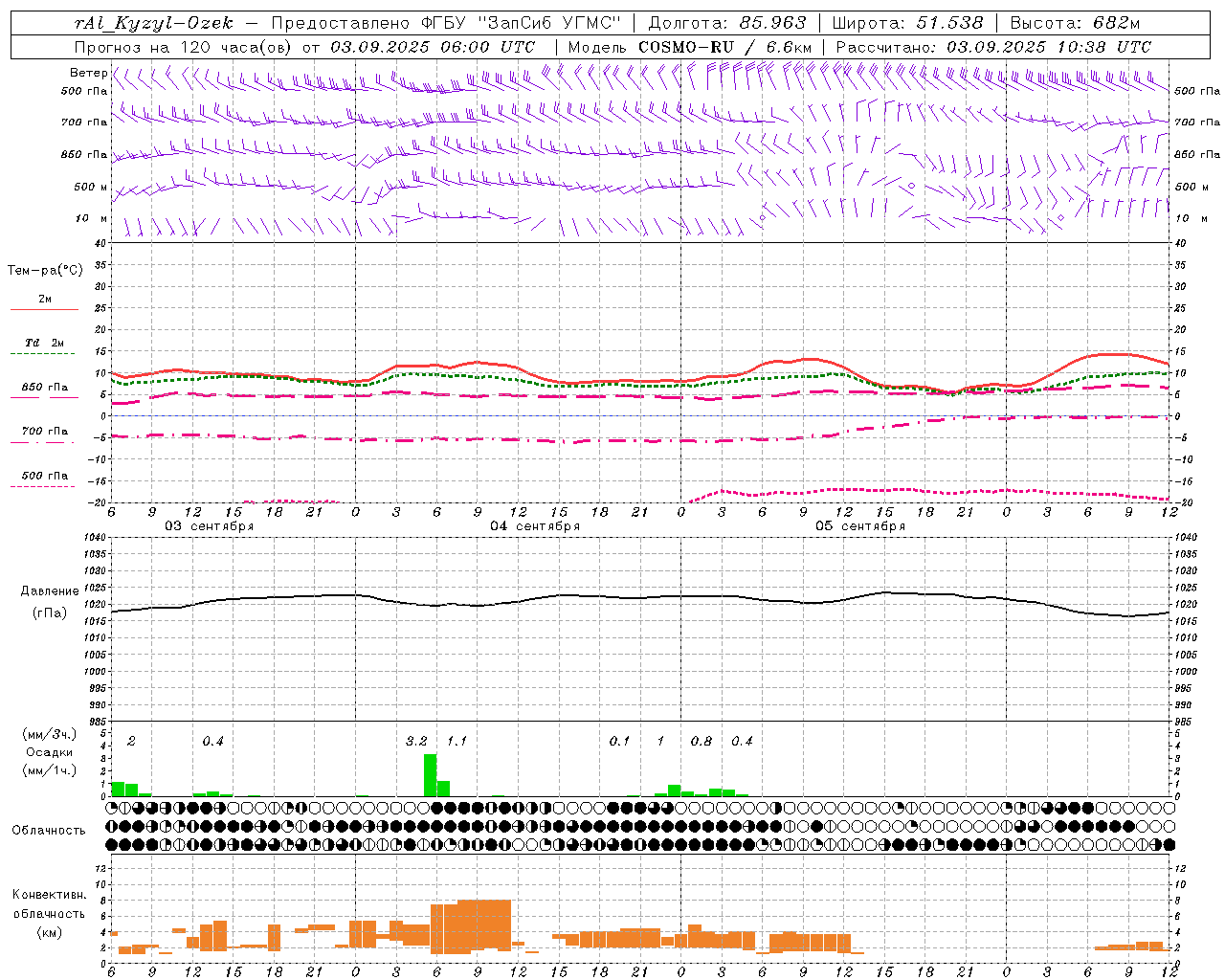Select the "(мм/1ч.)" unit label
The image size is (1225, 980).
pyautogui.click(x=50, y=769)
